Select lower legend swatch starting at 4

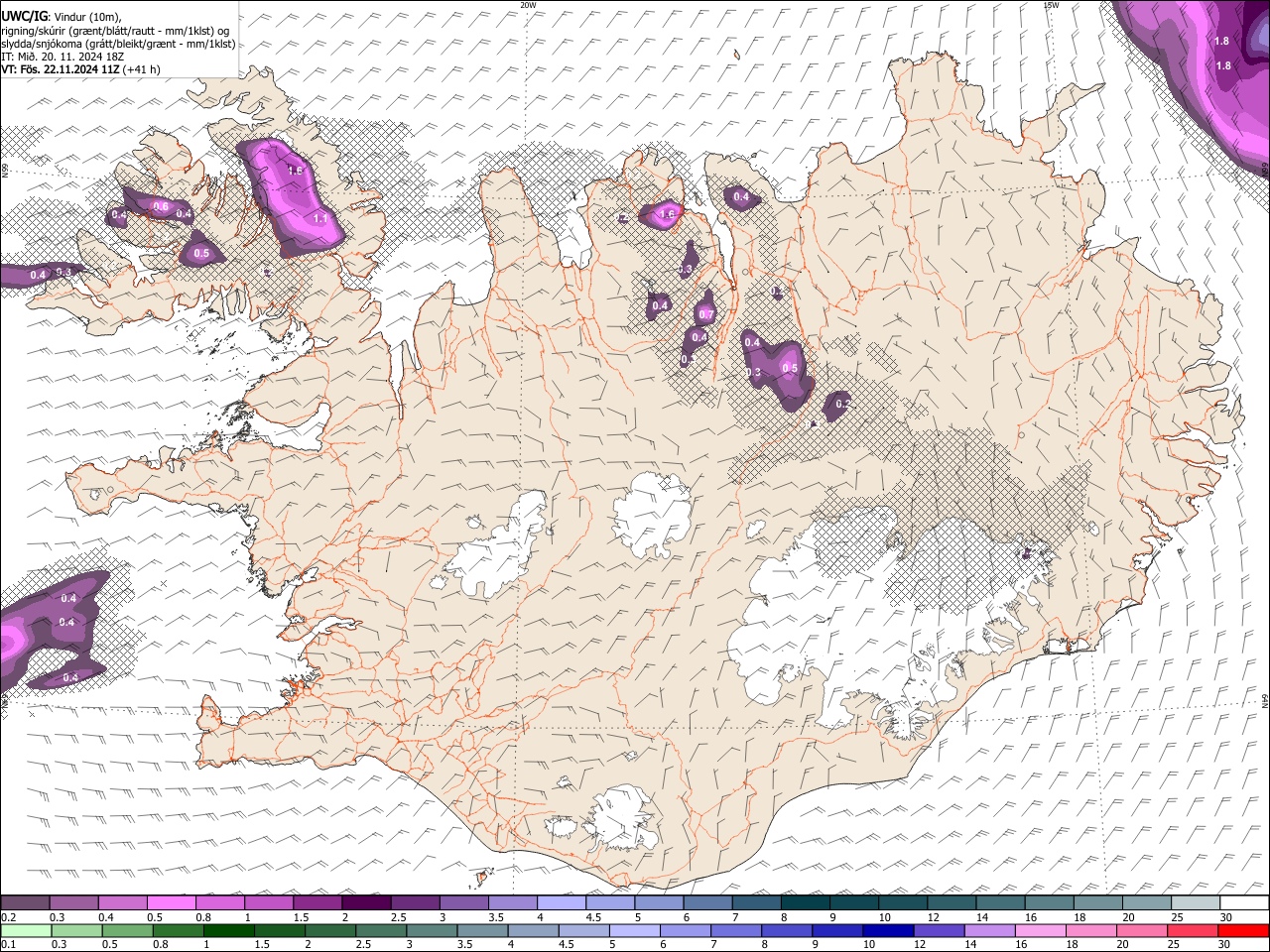pyautogui.click(x=533, y=930)
